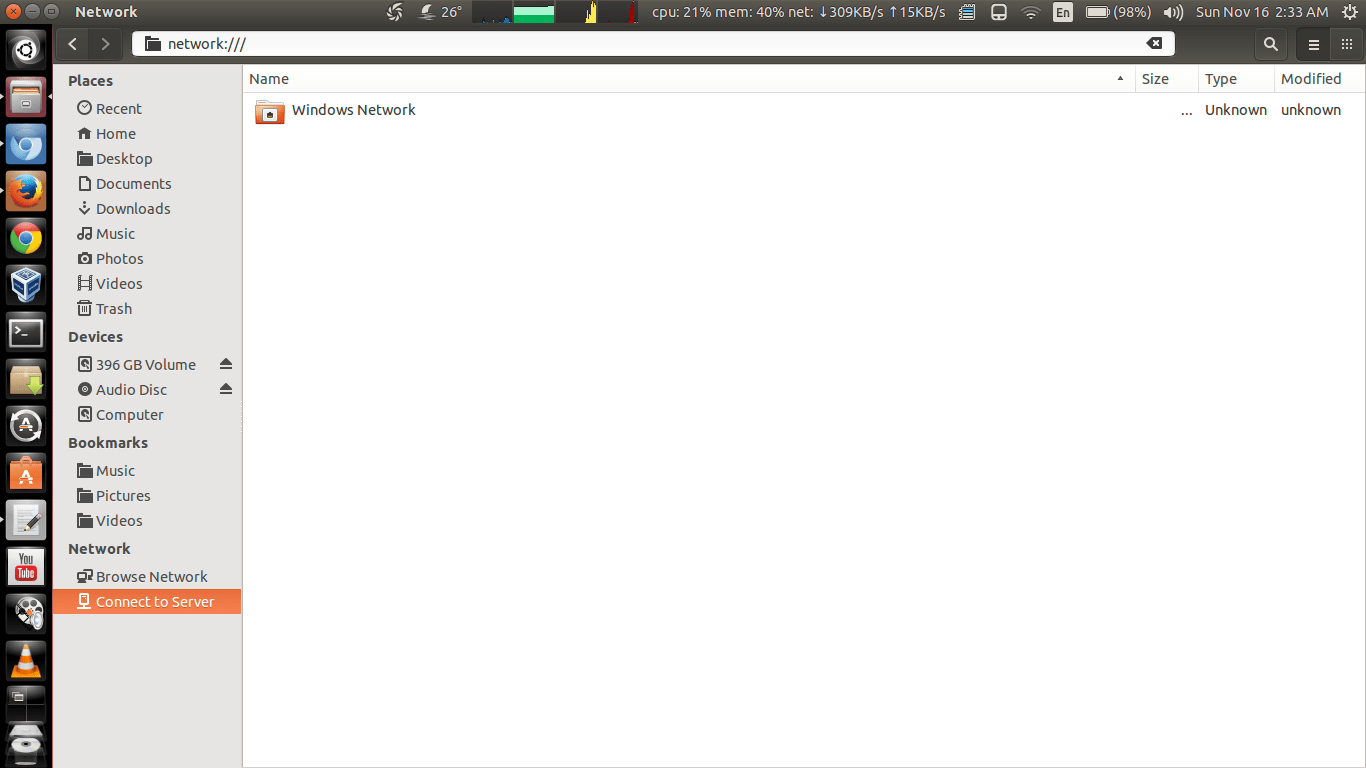This screenshot has width=1366, height=768.
Task: Open the battery indicator showing 98%
Action: tap(1118, 12)
